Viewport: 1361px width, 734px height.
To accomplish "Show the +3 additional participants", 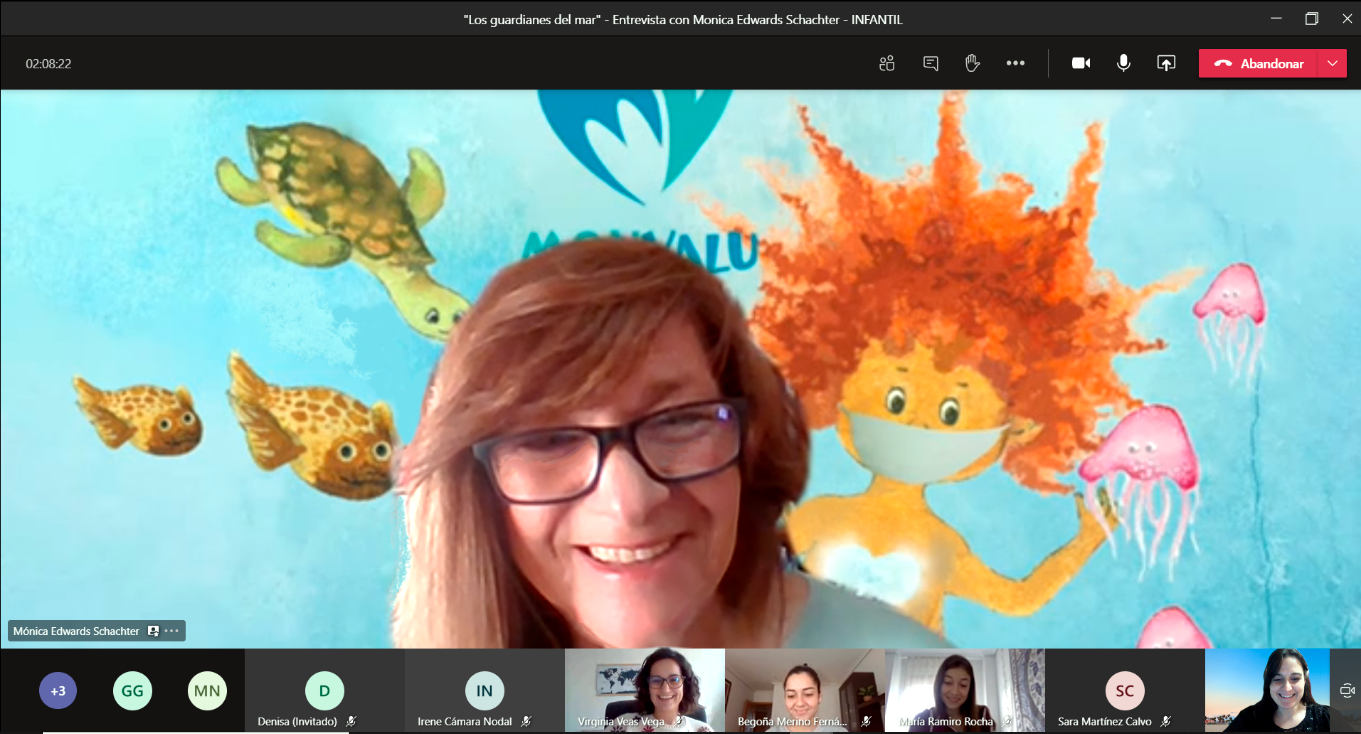I will pyautogui.click(x=58, y=690).
